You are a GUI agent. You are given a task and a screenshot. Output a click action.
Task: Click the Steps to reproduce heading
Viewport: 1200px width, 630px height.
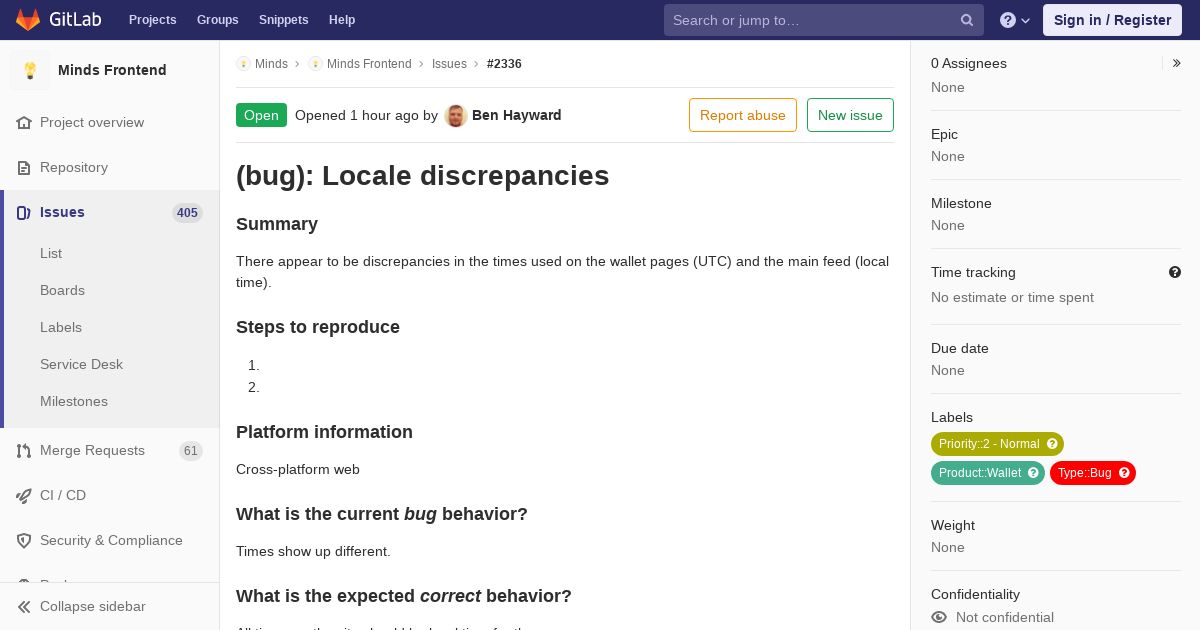318,327
